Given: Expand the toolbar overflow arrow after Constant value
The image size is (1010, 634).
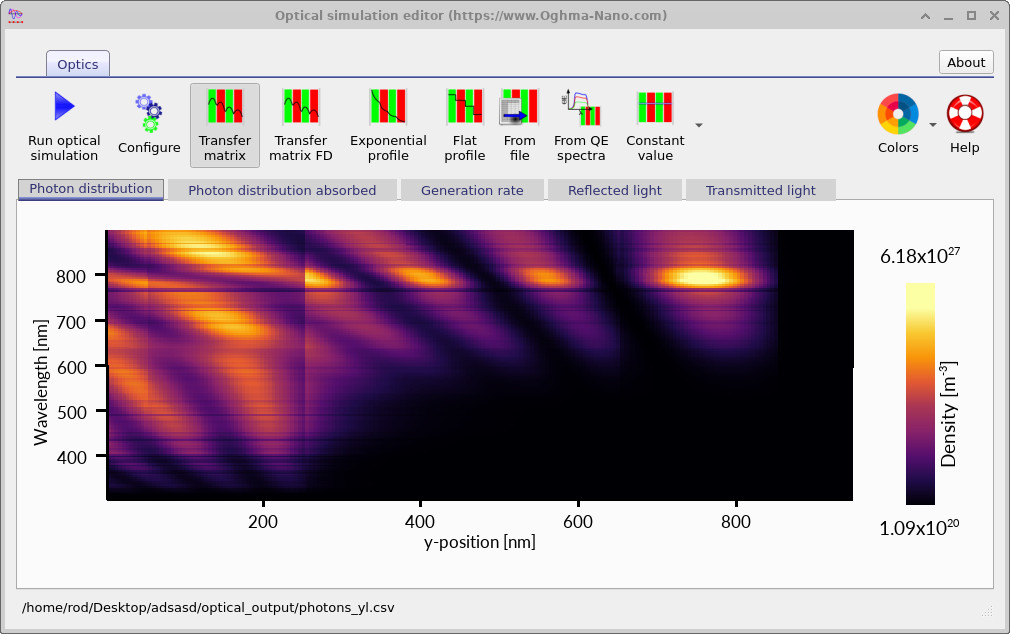Looking at the screenshot, I should [x=699, y=125].
